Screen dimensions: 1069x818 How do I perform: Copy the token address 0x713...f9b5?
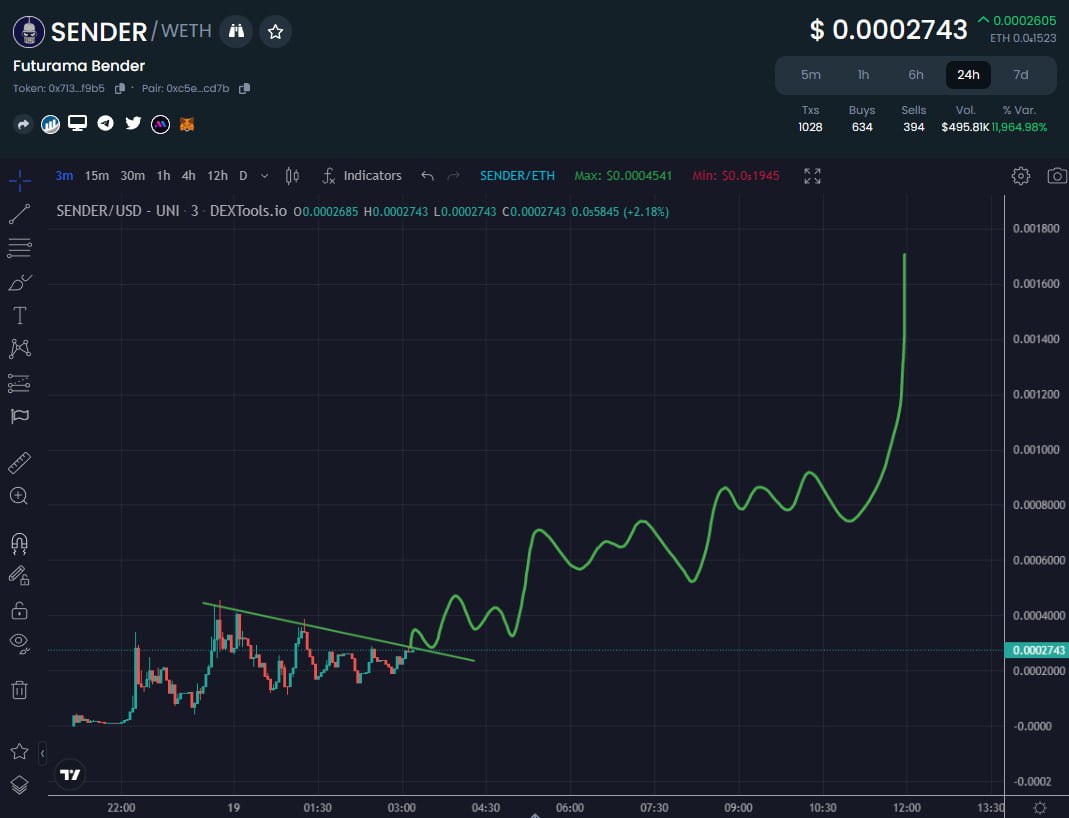pos(120,89)
